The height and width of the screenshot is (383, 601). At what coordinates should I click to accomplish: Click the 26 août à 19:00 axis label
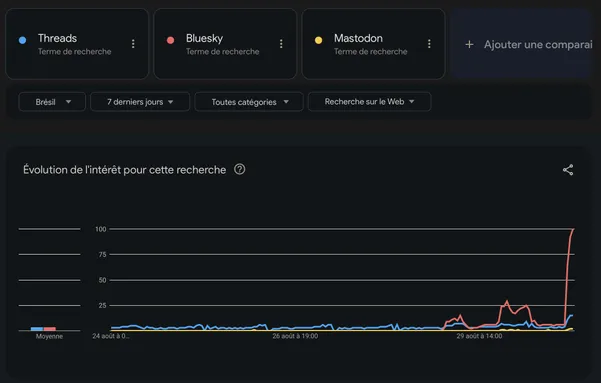pyautogui.click(x=295, y=336)
